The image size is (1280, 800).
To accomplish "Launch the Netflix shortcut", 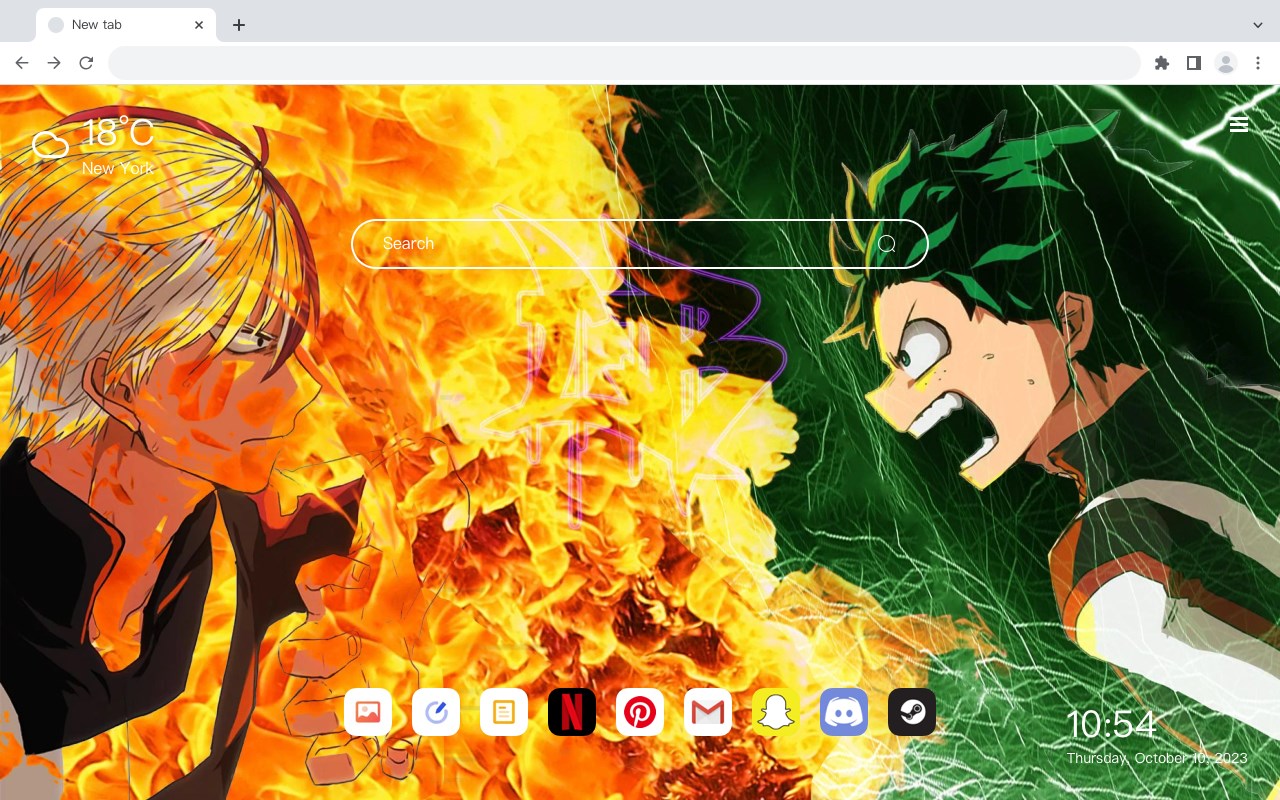I will tap(572, 712).
